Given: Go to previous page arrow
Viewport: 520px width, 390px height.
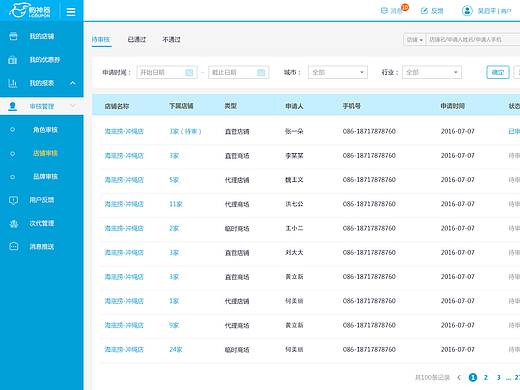Looking at the screenshot, I should click(x=459, y=377).
